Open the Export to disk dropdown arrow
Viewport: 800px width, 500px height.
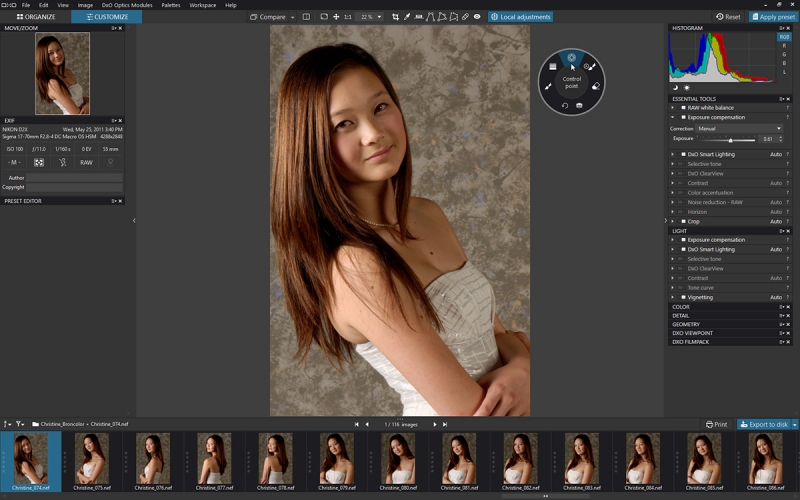pyautogui.click(x=794, y=424)
